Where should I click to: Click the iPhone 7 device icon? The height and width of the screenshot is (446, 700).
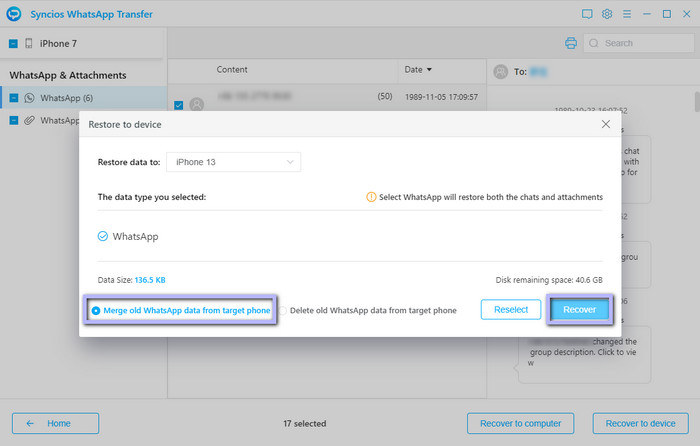point(29,43)
